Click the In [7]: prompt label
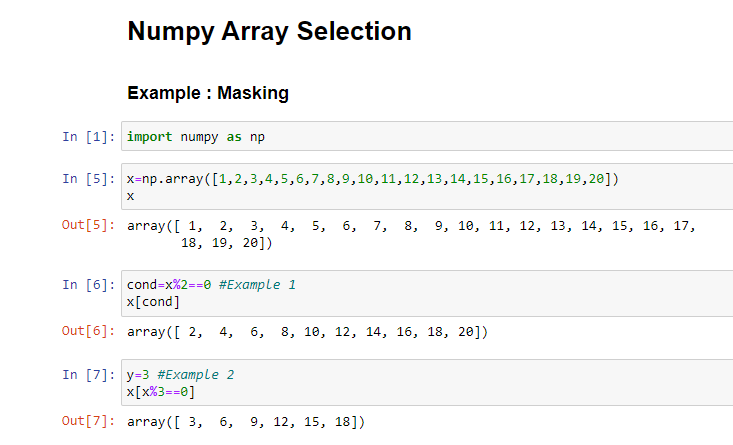Image resolution: width=733 pixels, height=445 pixels. point(89,375)
